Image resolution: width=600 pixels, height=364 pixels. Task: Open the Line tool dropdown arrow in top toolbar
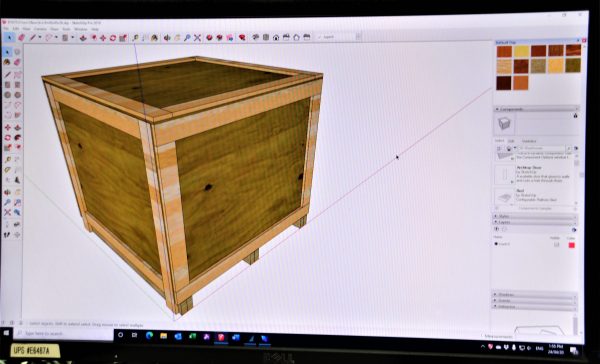39,37
